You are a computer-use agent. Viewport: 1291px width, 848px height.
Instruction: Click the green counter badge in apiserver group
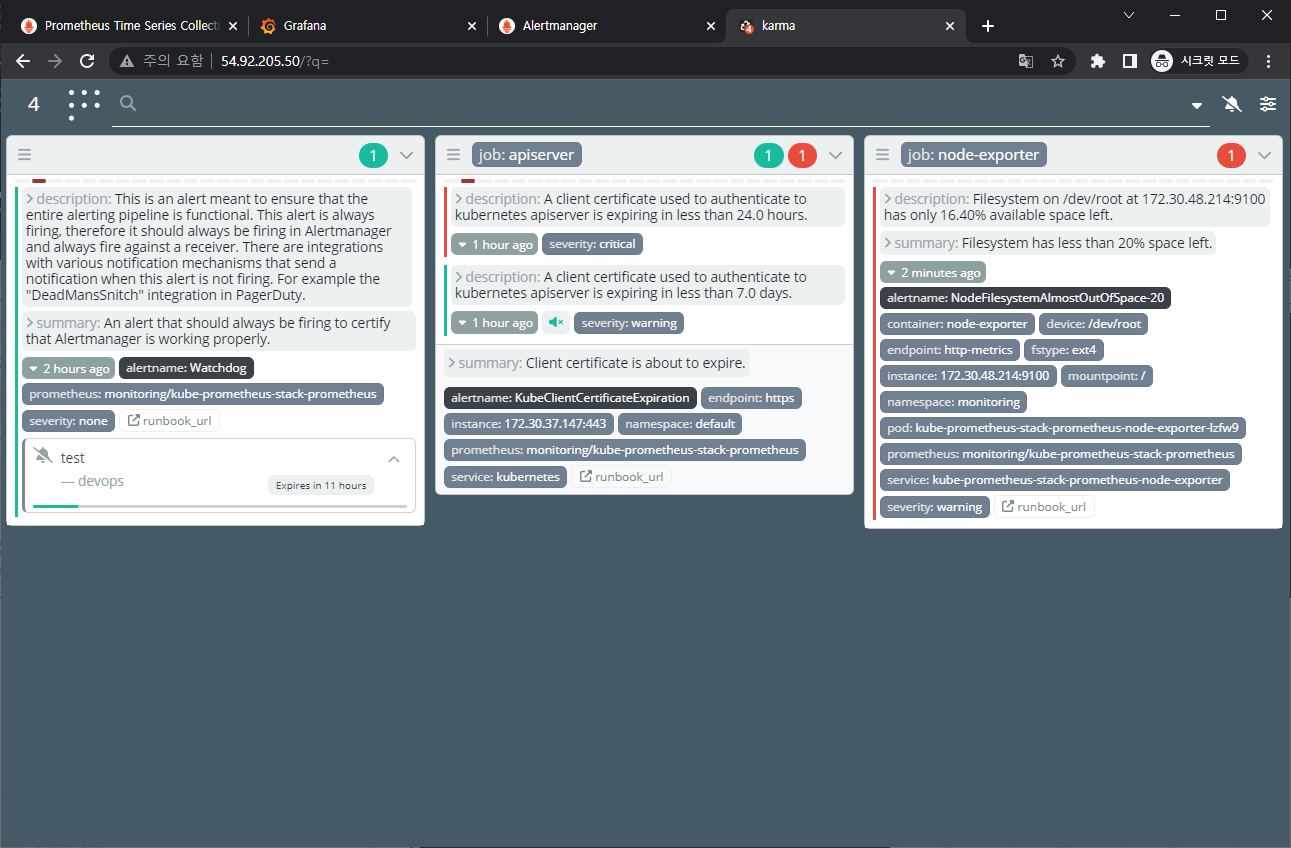pyautogui.click(x=768, y=155)
